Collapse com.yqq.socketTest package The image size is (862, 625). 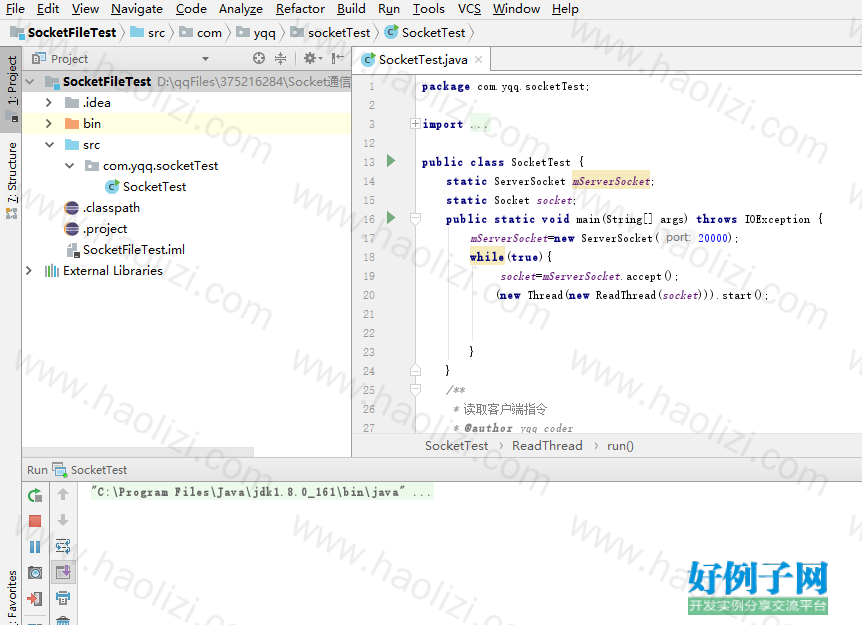pos(70,166)
